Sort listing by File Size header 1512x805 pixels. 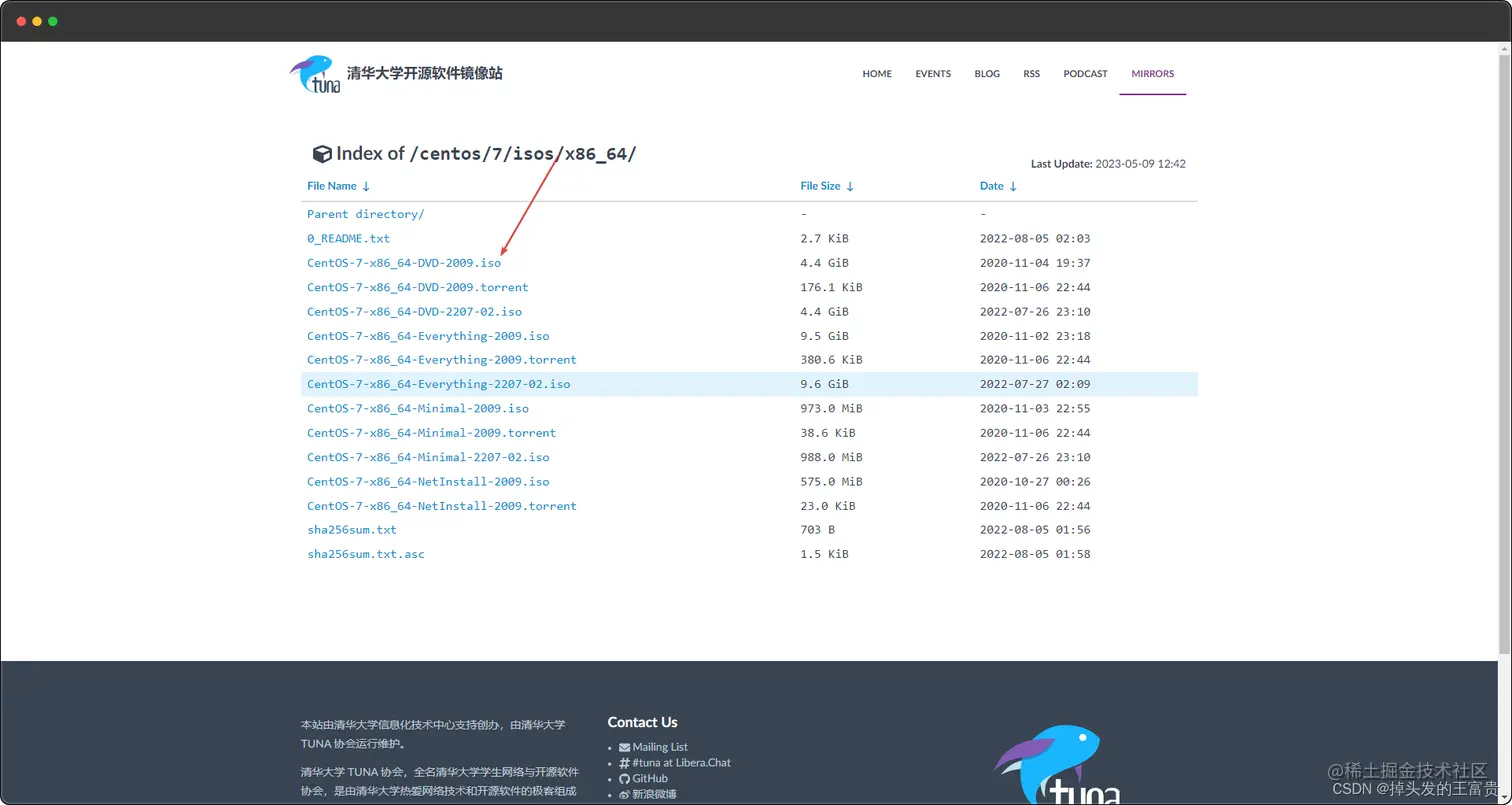tap(820, 186)
